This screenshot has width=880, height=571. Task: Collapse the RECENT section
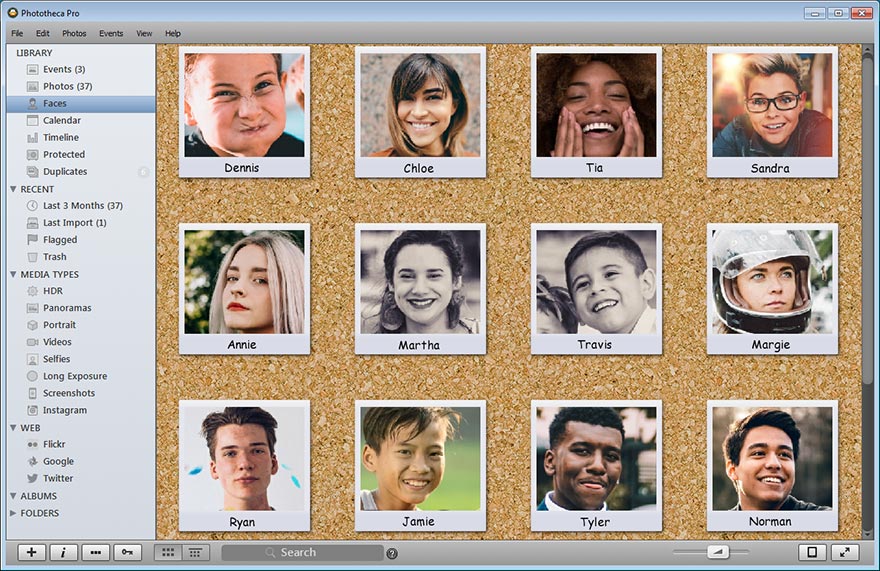pyautogui.click(x=13, y=189)
